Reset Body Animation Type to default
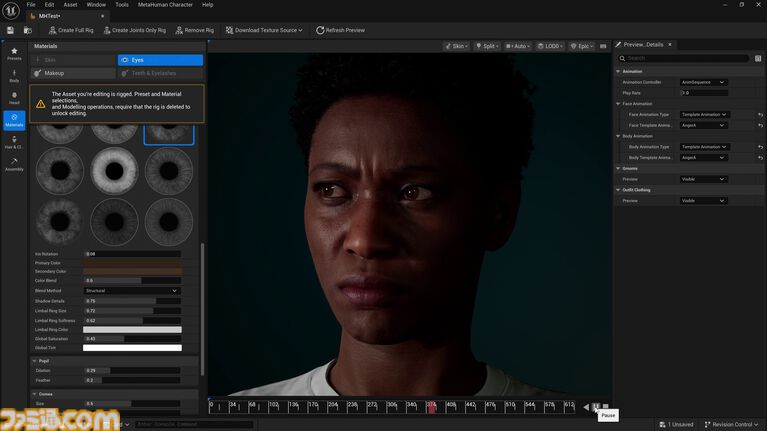 pos(760,147)
